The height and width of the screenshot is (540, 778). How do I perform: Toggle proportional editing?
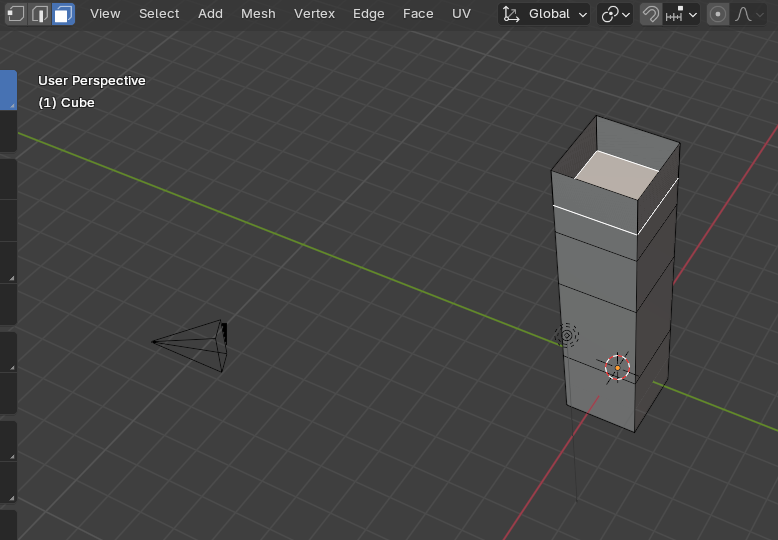pyautogui.click(x=717, y=14)
